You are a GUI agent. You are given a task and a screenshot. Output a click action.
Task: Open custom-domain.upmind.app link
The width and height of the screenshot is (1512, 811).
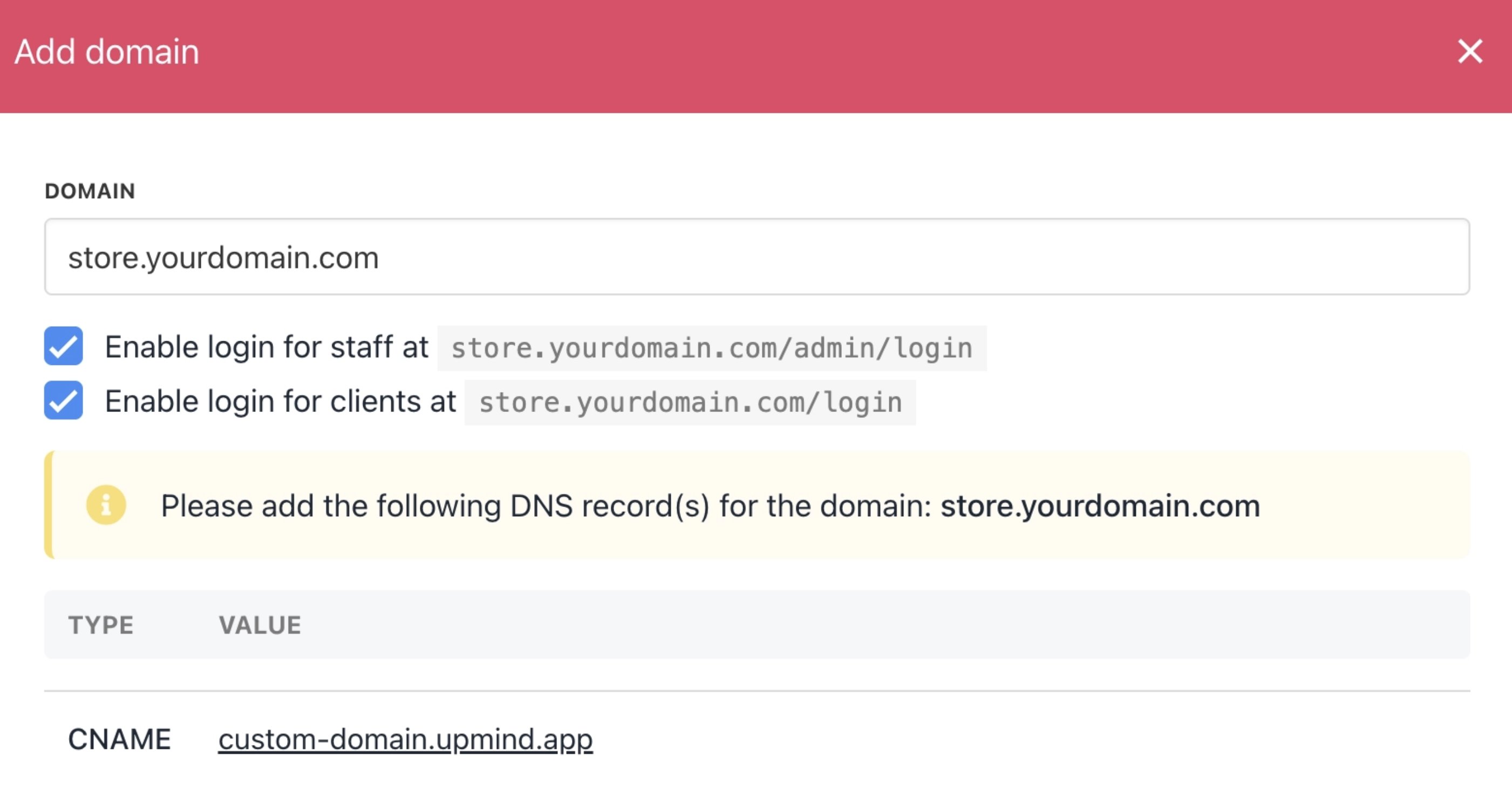click(406, 739)
